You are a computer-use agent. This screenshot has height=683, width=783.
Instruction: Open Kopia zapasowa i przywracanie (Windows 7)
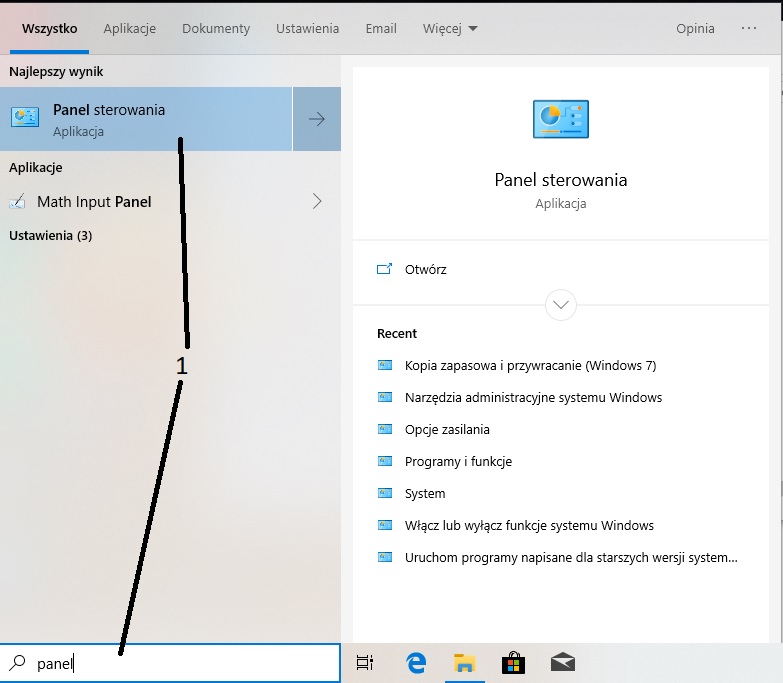coord(530,365)
